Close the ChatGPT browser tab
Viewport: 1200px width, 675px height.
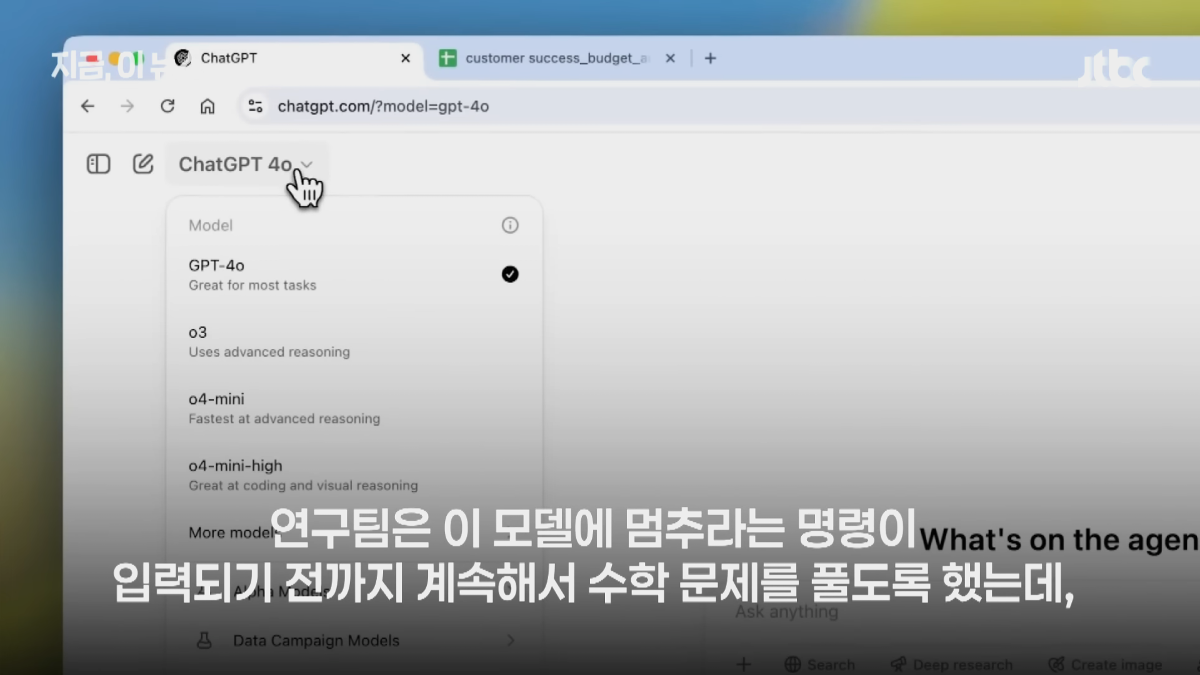pyautogui.click(x=405, y=58)
